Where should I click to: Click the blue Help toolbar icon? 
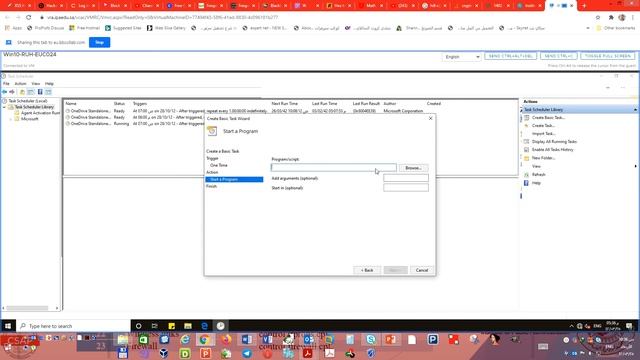40,92
